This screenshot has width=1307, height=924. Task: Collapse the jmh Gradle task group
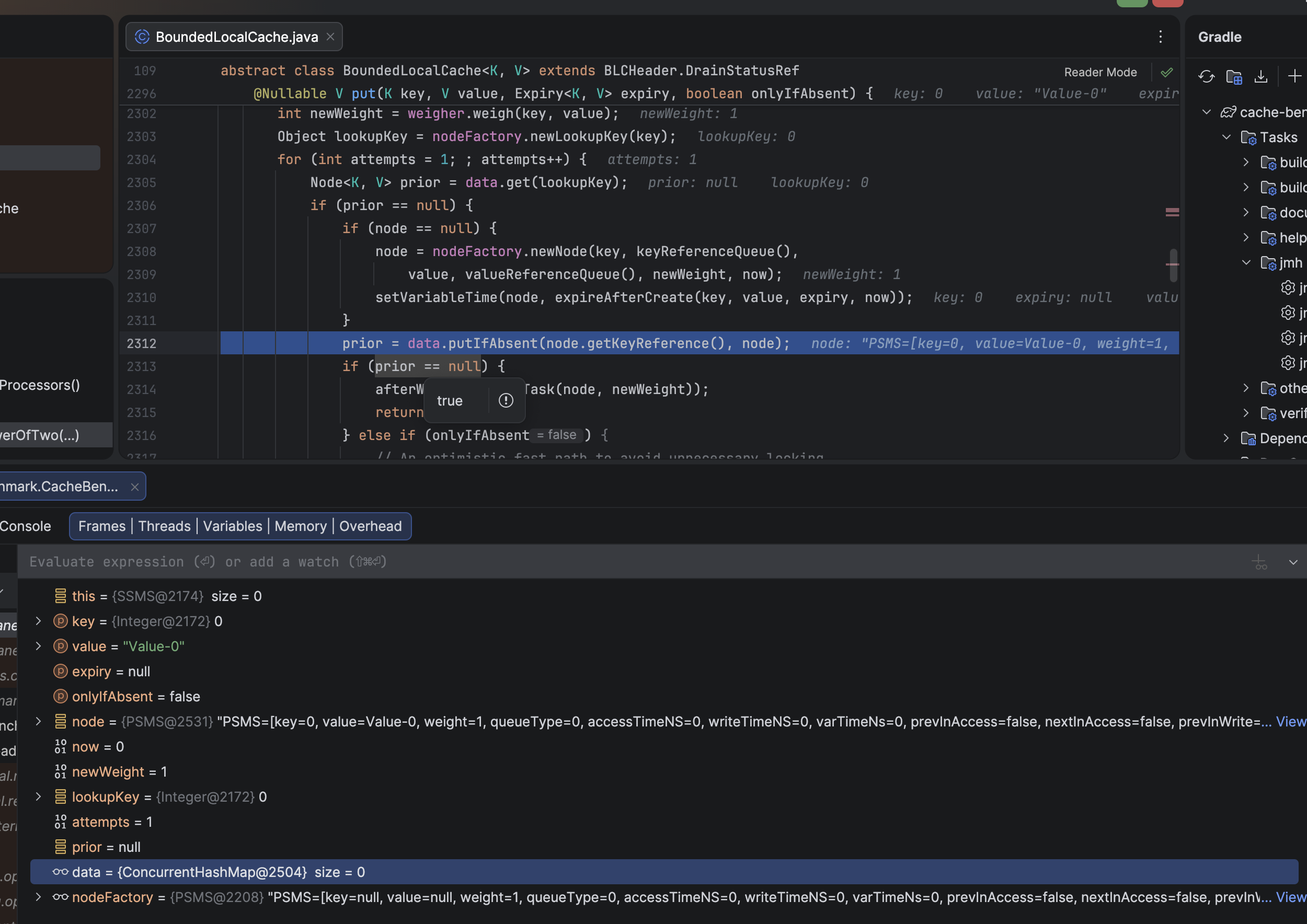1246,262
